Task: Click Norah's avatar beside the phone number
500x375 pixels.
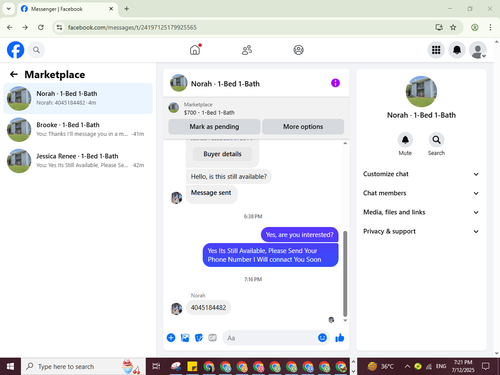Action: pyautogui.click(x=176, y=309)
